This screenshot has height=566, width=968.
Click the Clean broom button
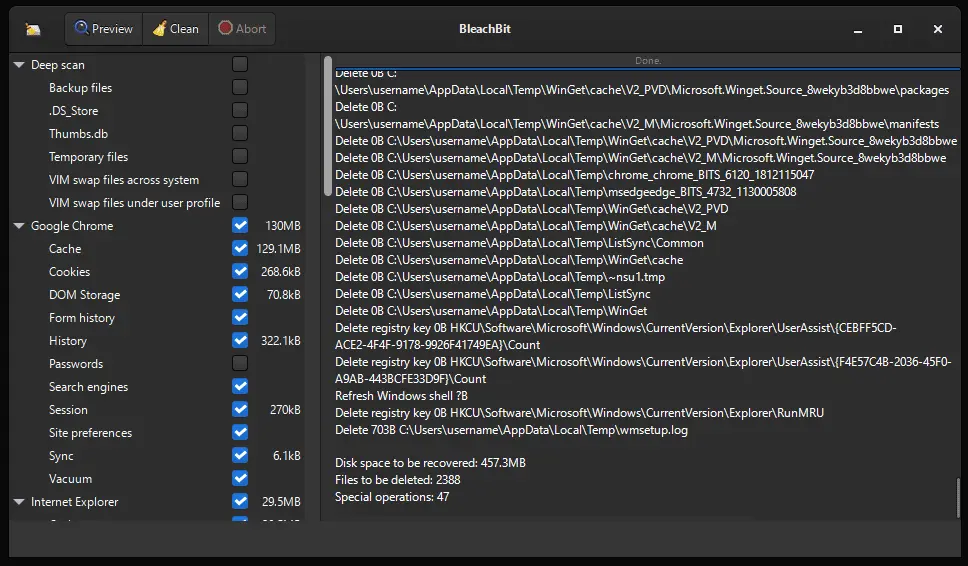point(176,29)
